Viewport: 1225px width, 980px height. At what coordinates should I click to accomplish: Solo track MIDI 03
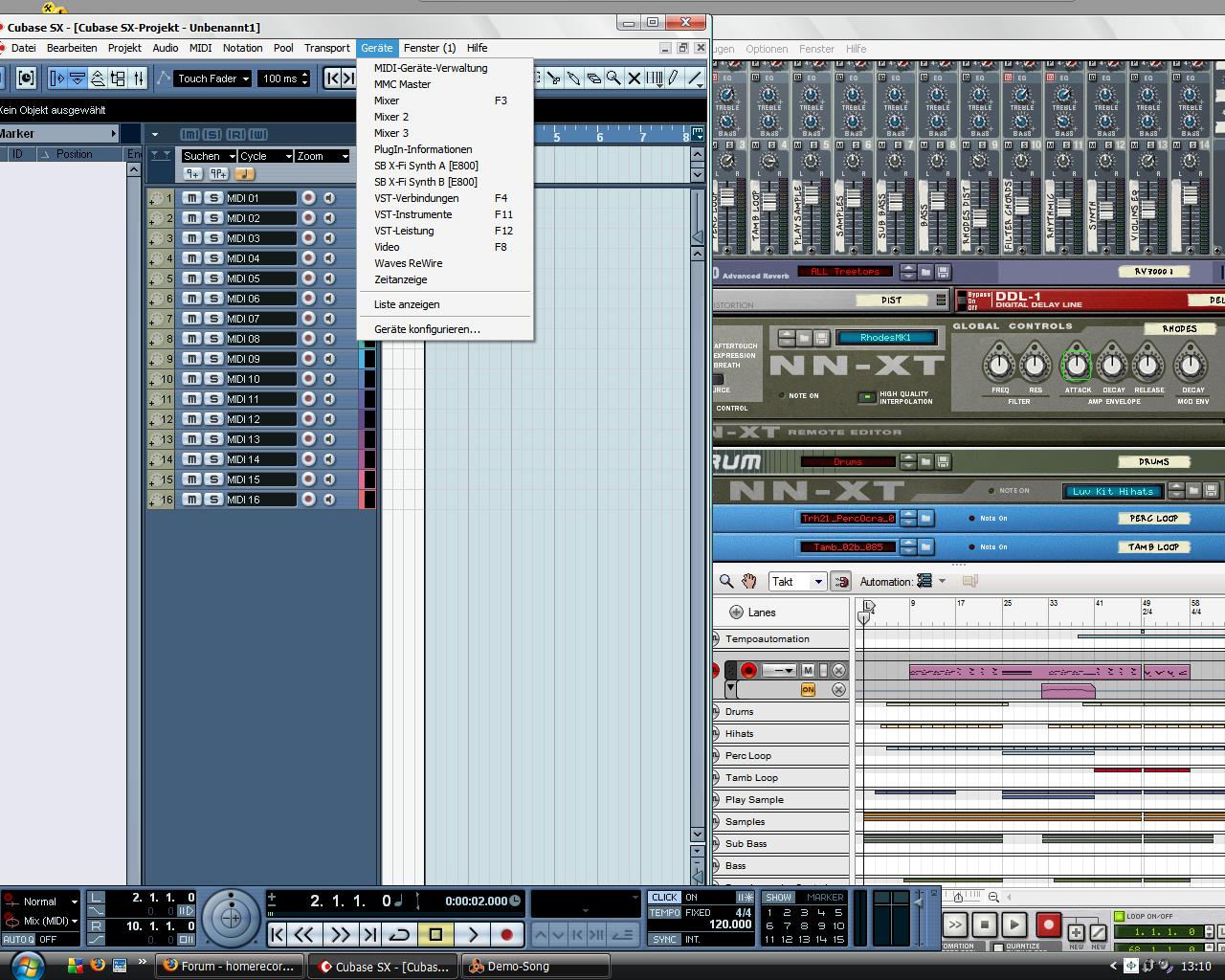[213, 238]
